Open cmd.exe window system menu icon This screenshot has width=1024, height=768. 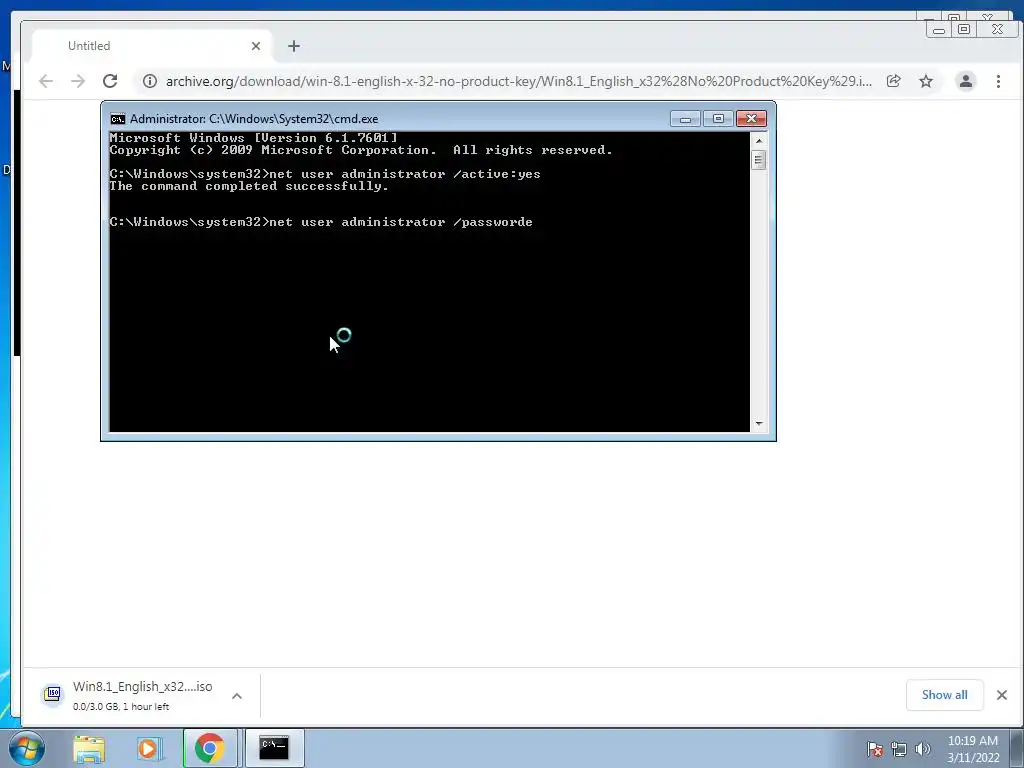118,119
